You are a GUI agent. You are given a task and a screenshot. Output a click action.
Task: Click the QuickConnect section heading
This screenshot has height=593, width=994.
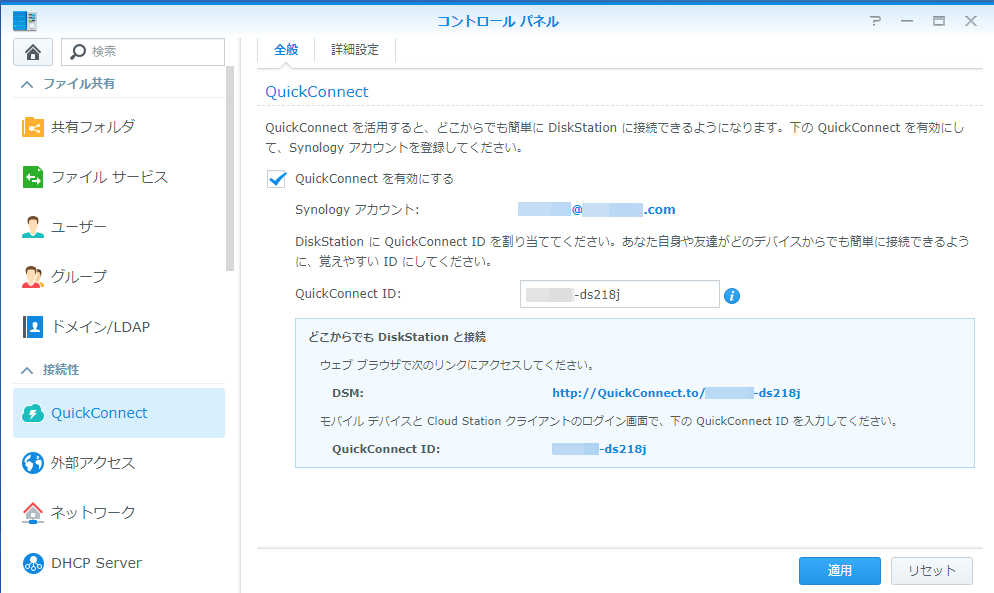(x=316, y=92)
